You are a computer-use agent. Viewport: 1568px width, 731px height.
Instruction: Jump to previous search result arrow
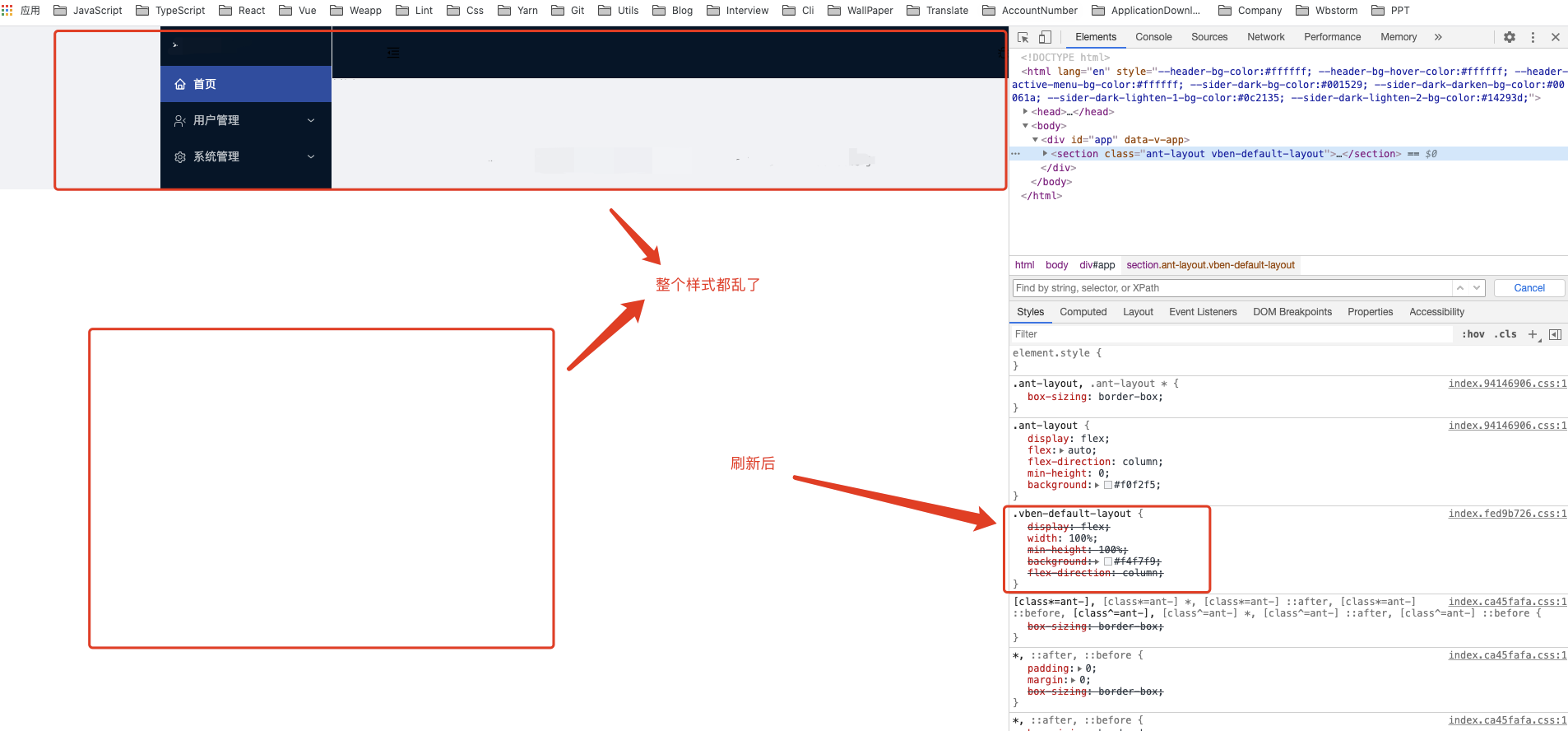pos(1460,288)
